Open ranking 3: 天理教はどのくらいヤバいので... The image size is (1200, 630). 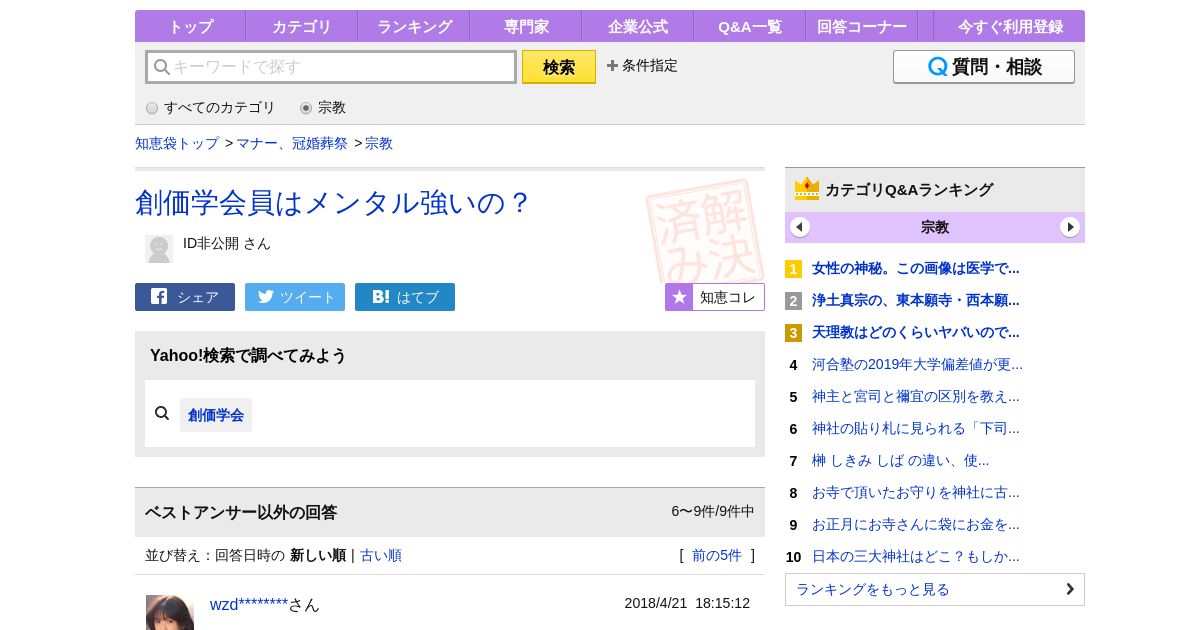(x=916, y=332)
